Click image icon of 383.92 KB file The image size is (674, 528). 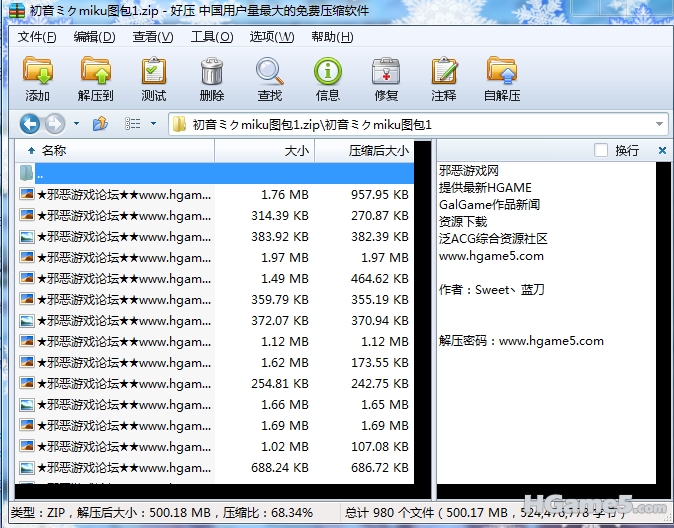coord(27,236)
